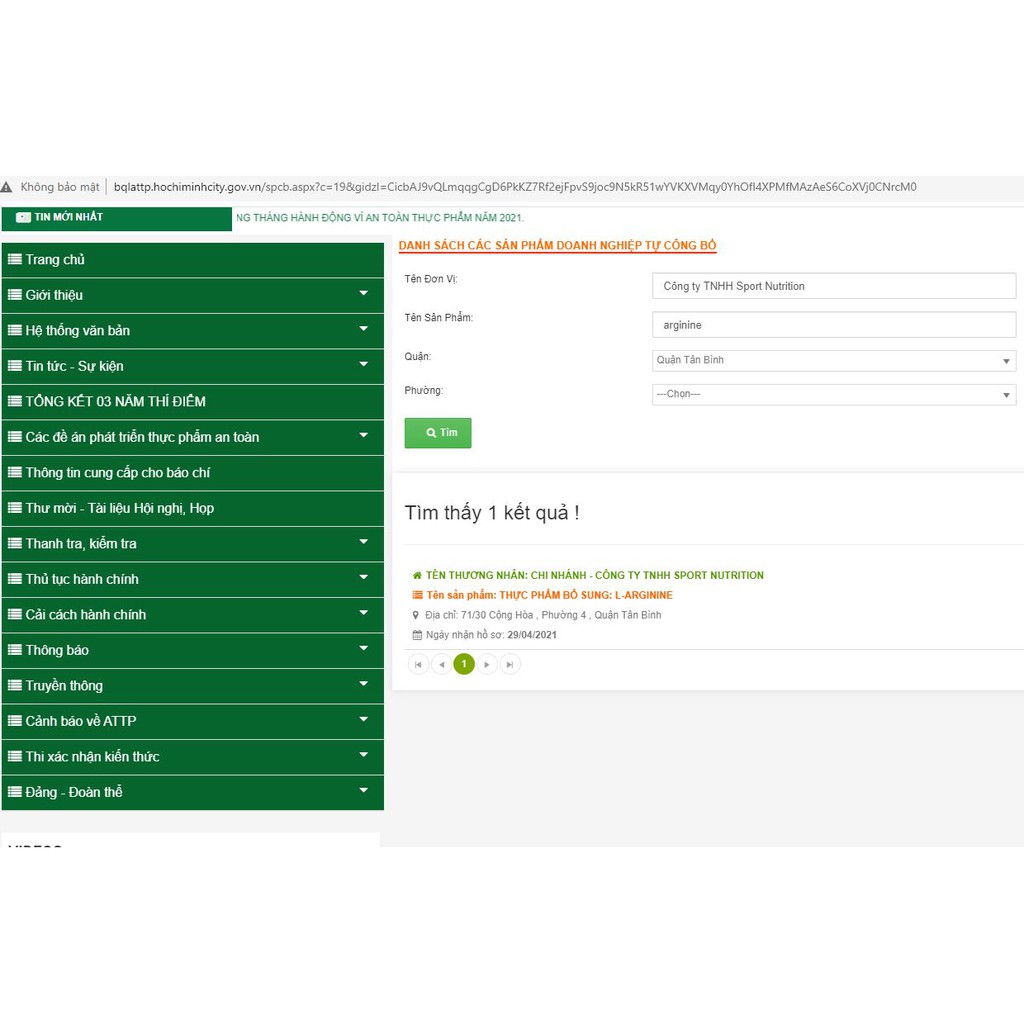Open the Trang chủ menu item

(193, 260)
